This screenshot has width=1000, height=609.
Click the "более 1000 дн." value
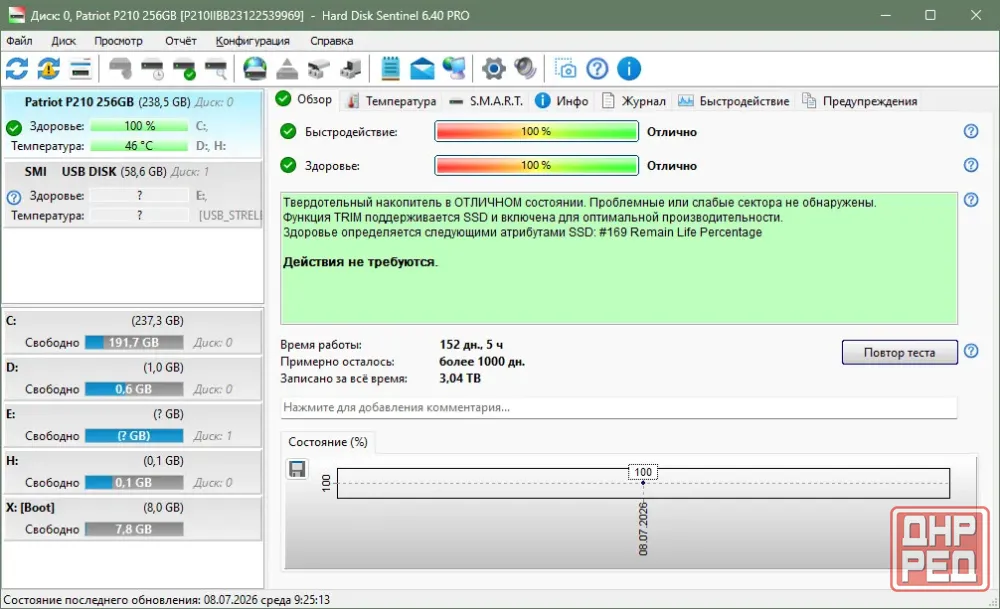click(x=482, y=362)
